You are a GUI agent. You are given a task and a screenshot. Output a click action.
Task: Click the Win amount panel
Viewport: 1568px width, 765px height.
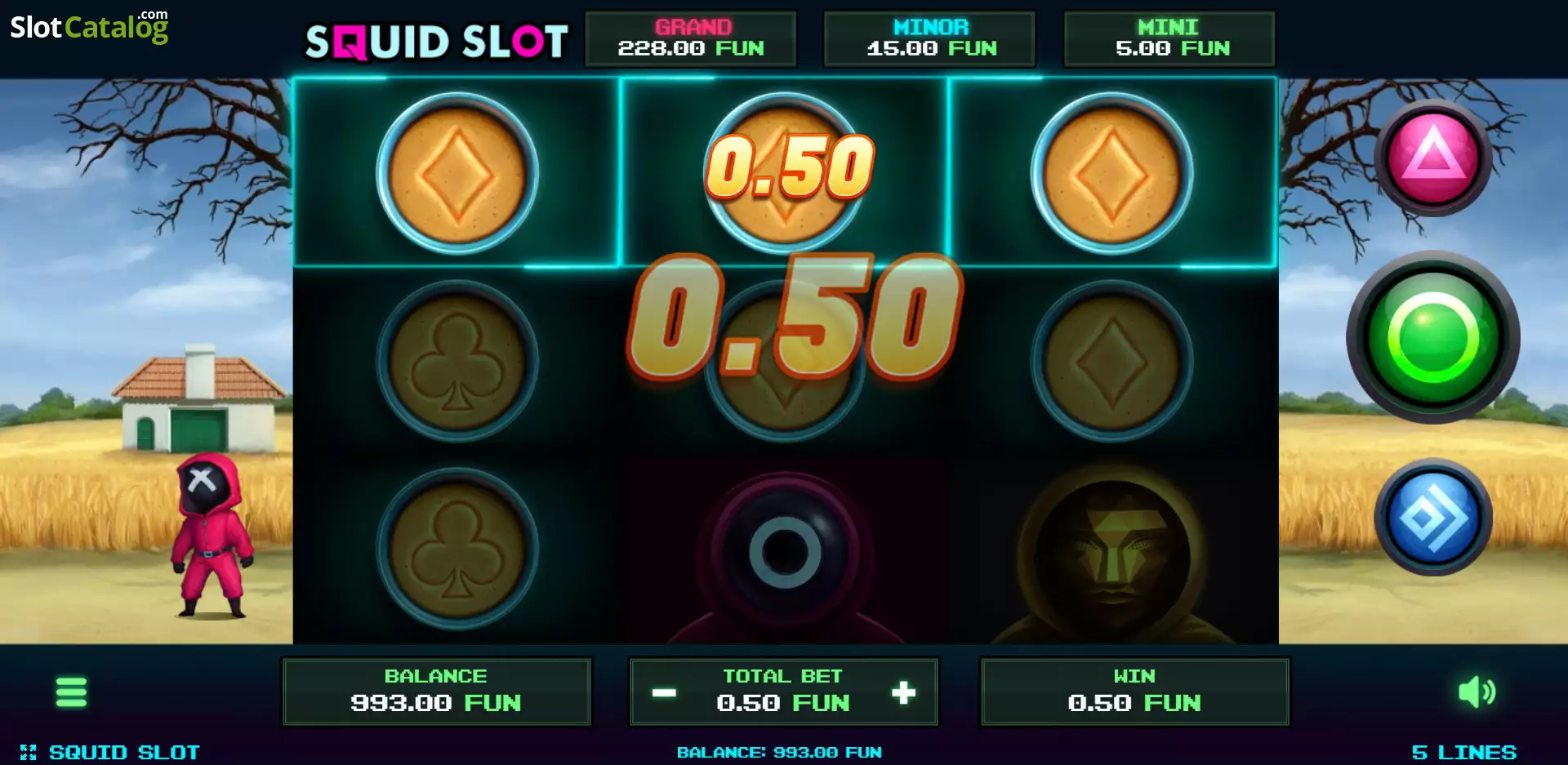(x=1134, y=692)
